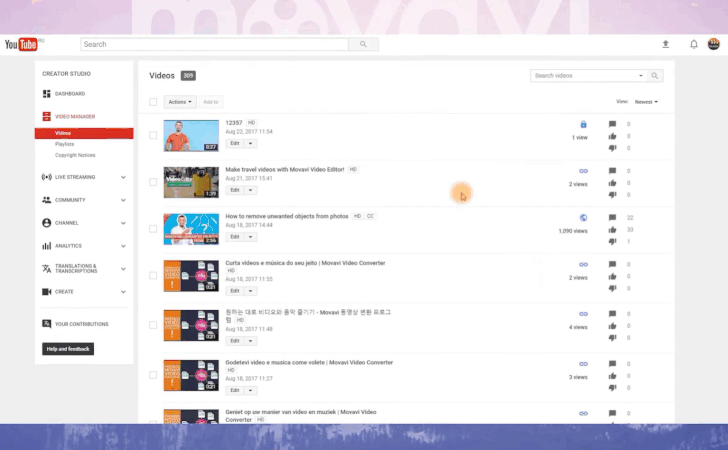The height and width of the screenshot is (450, 728).
Task: Click the Community people icon
Action: click(x=46, y=200)
